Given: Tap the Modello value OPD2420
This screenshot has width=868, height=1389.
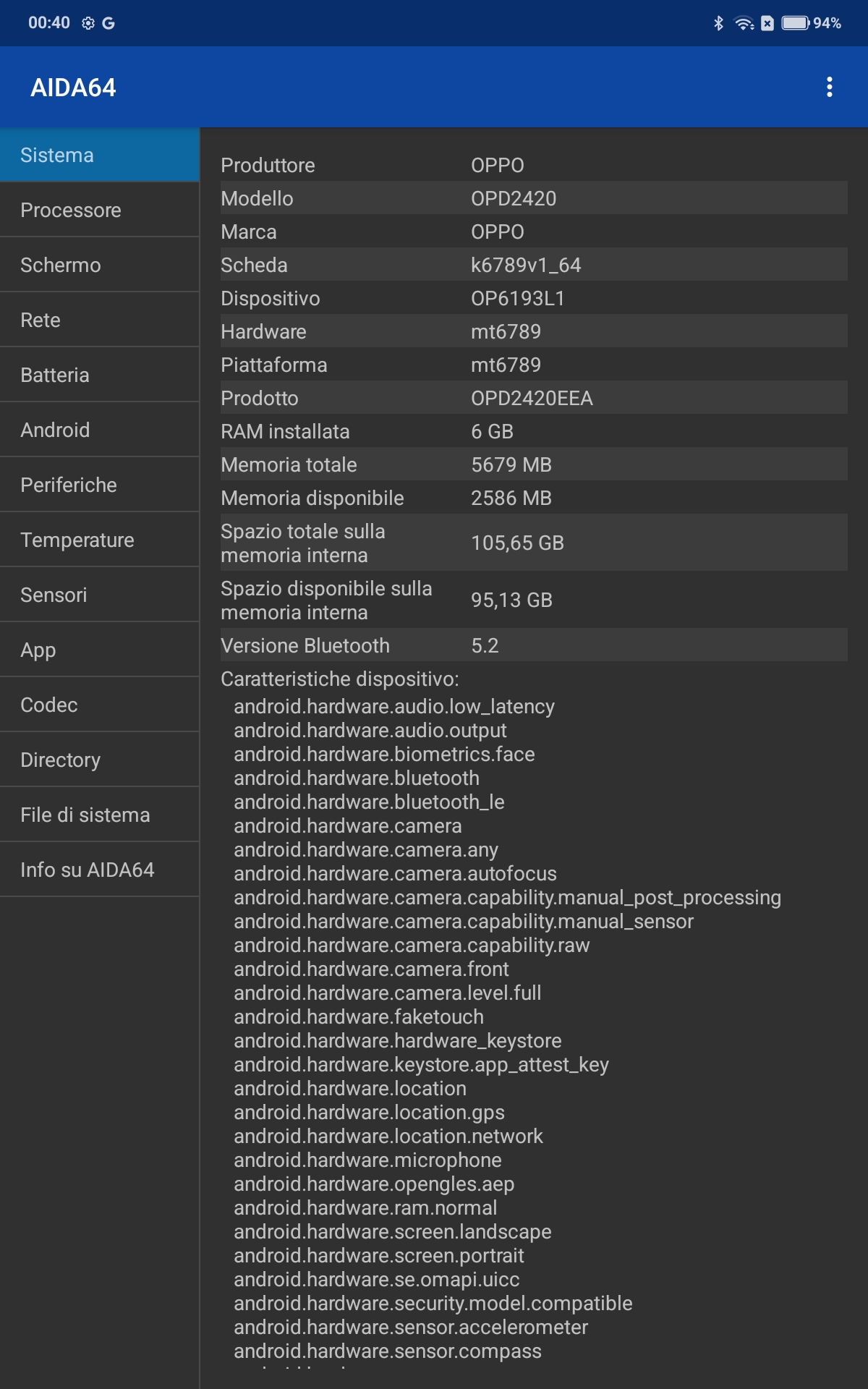Looking at the screenshot, I should 514,198.
